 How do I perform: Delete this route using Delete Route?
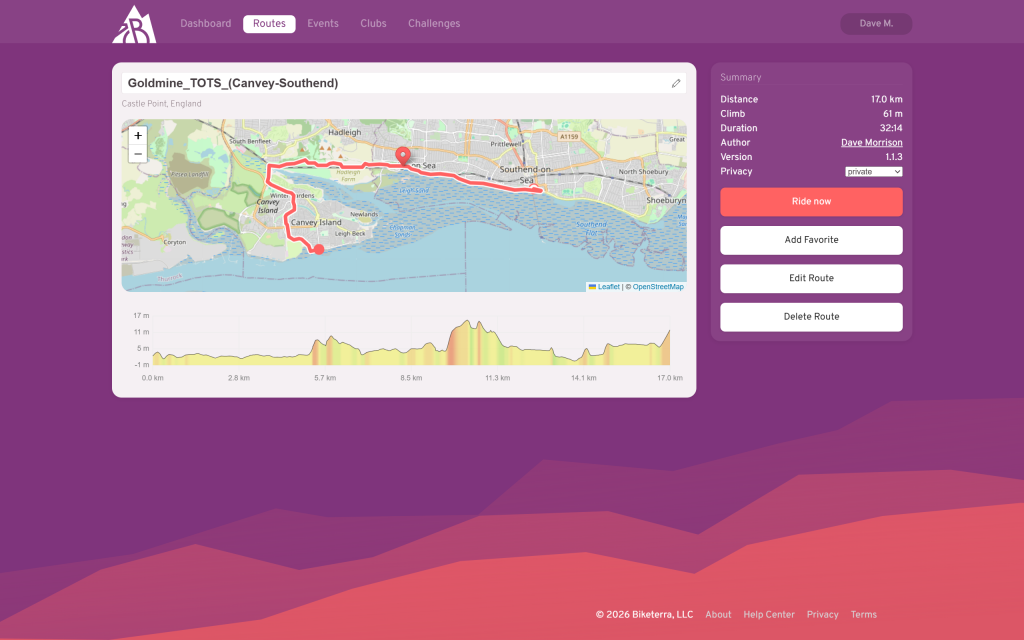pos(811,317)
